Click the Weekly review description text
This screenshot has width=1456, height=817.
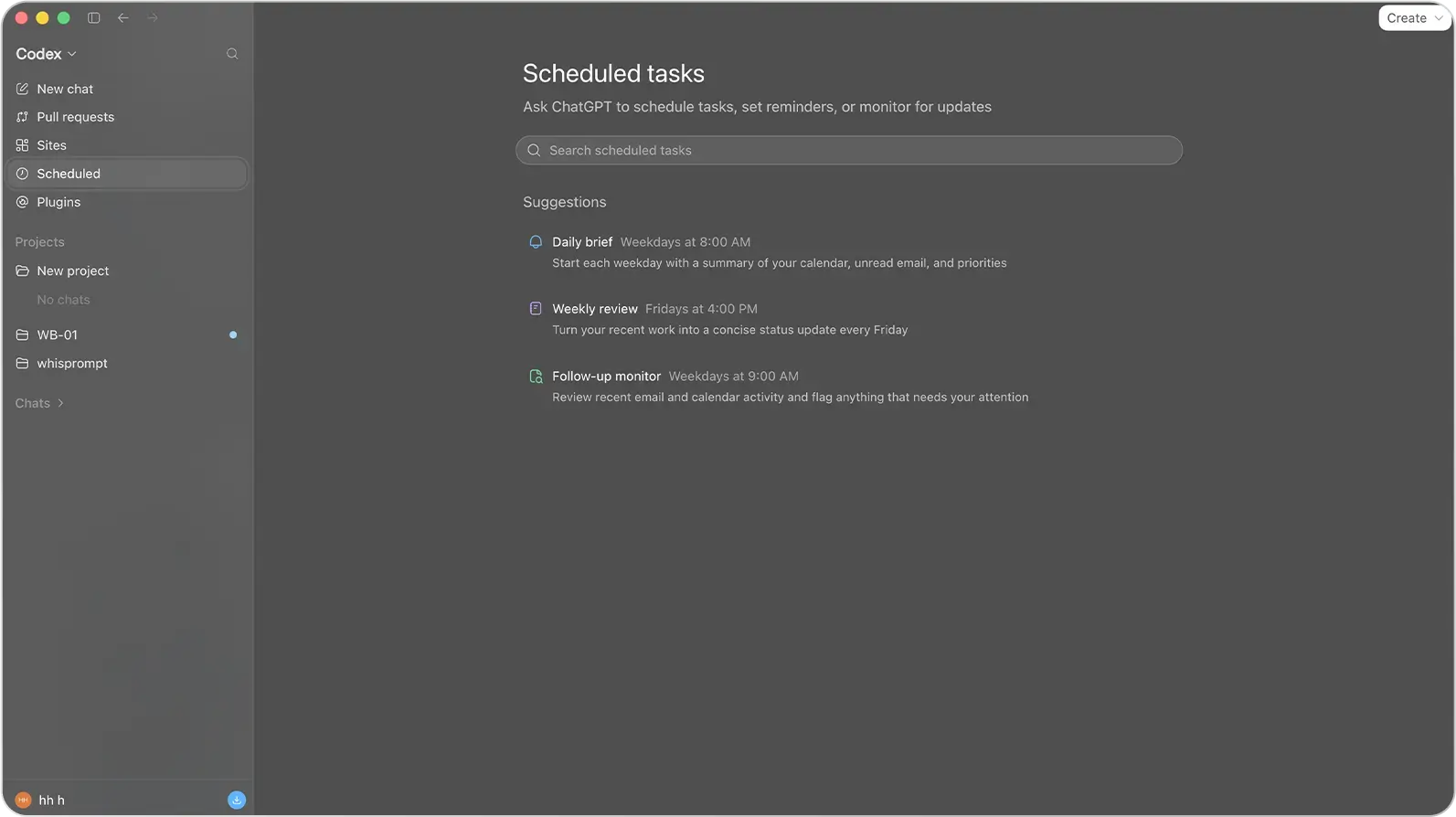pyautogui.click(x=730, y=330)
